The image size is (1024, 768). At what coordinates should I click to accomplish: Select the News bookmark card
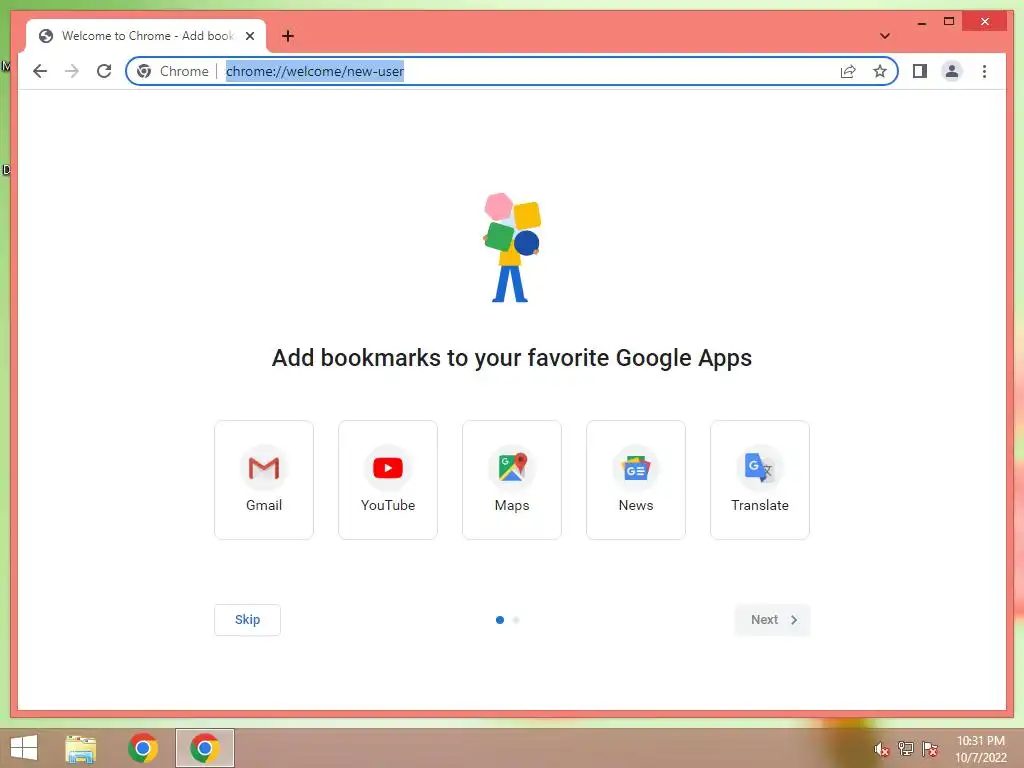(636, 480)
